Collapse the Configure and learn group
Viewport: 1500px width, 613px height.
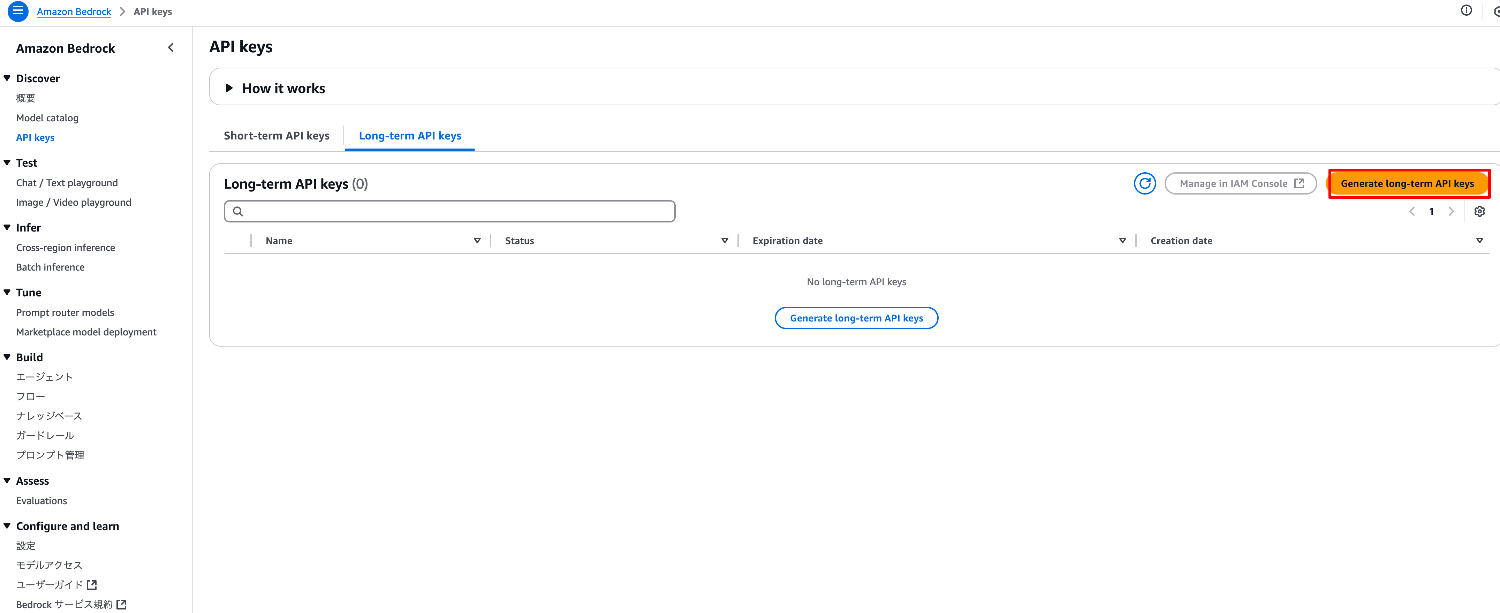tap(7, 526)
